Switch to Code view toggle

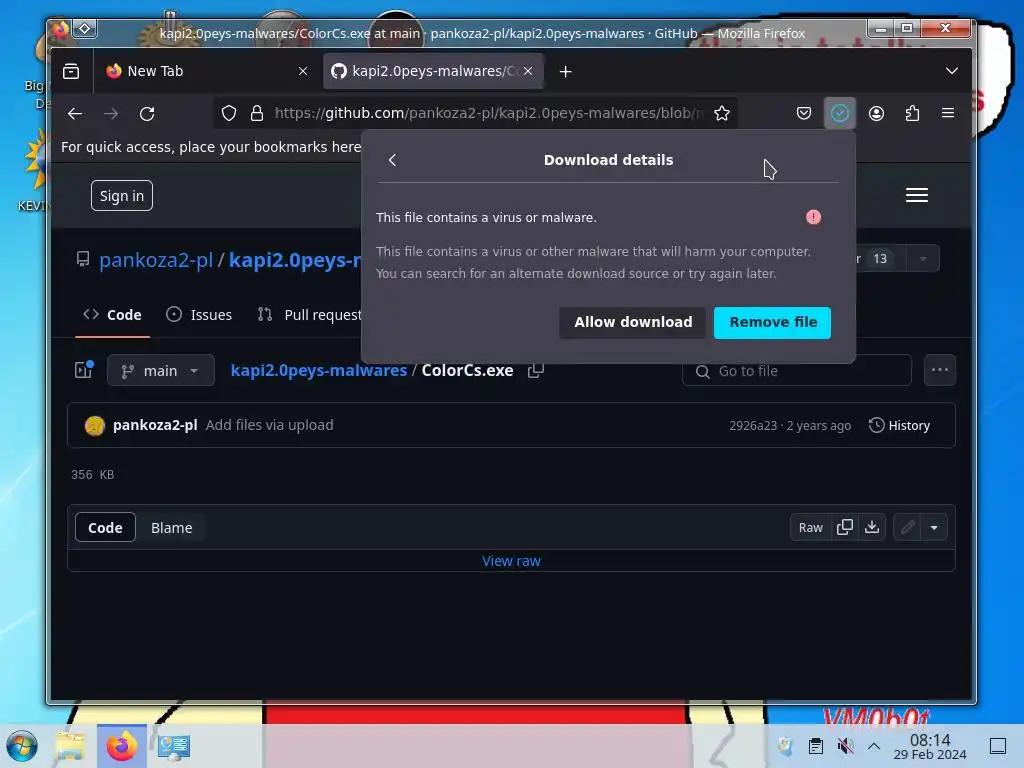105,528
